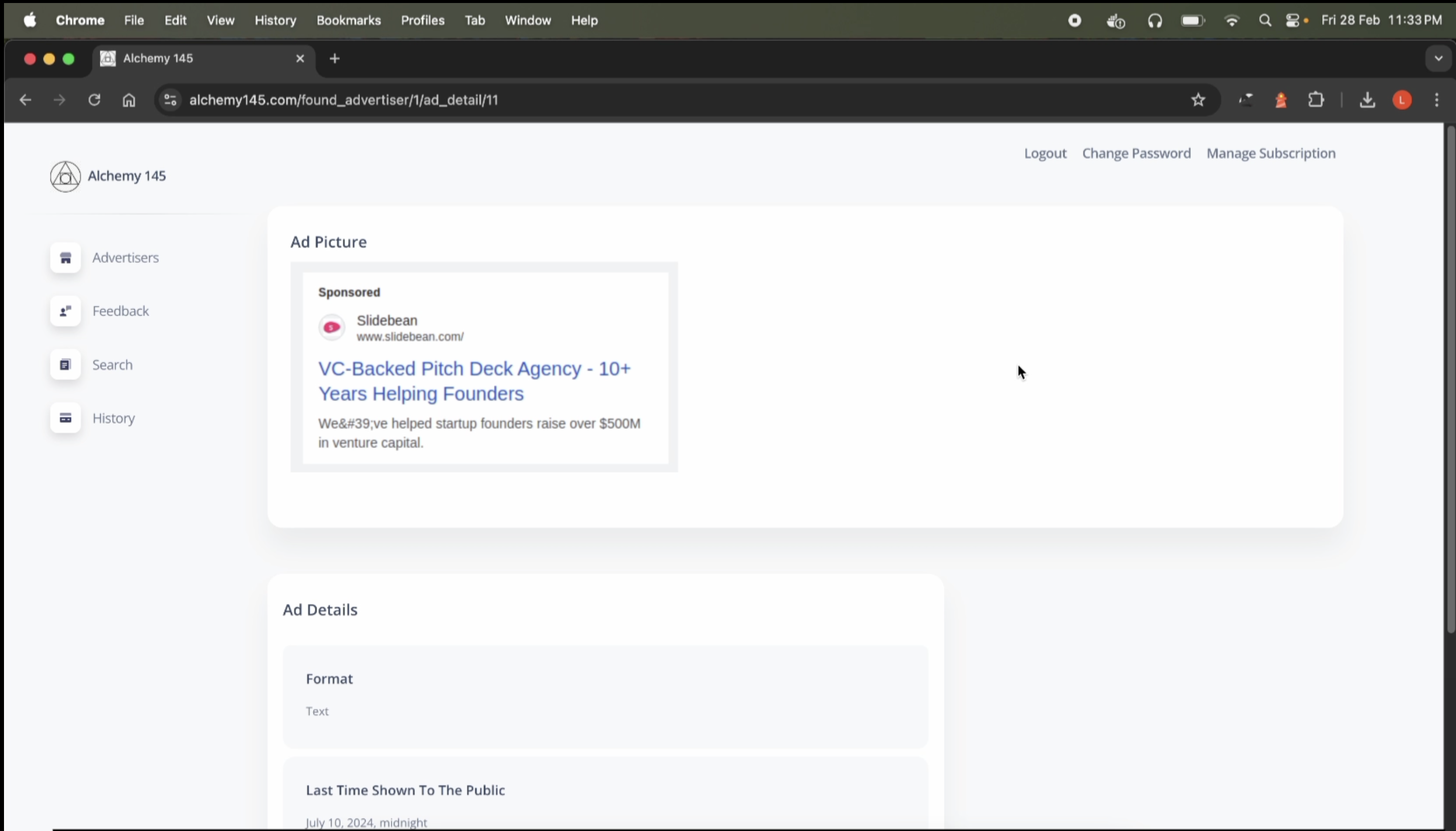Open the History menu in the menu bar

pos(276,20)
